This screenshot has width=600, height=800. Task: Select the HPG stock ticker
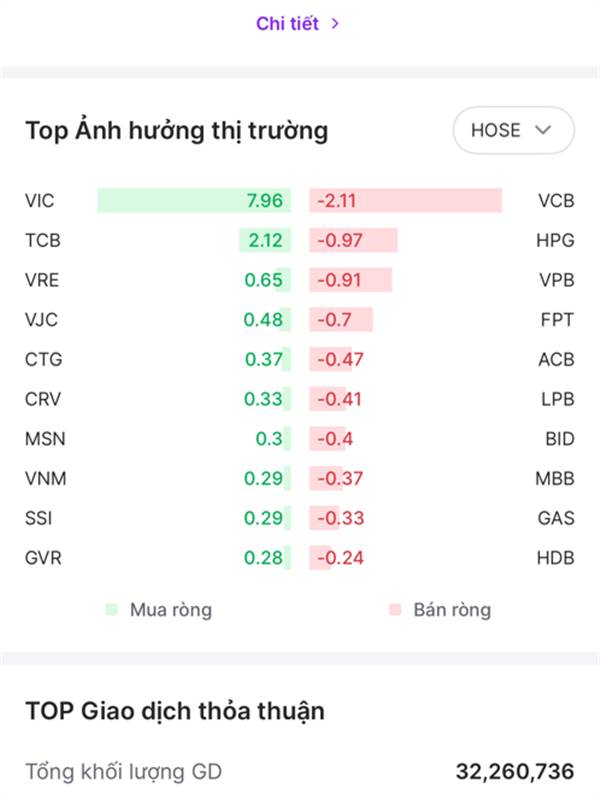[556, 240]
